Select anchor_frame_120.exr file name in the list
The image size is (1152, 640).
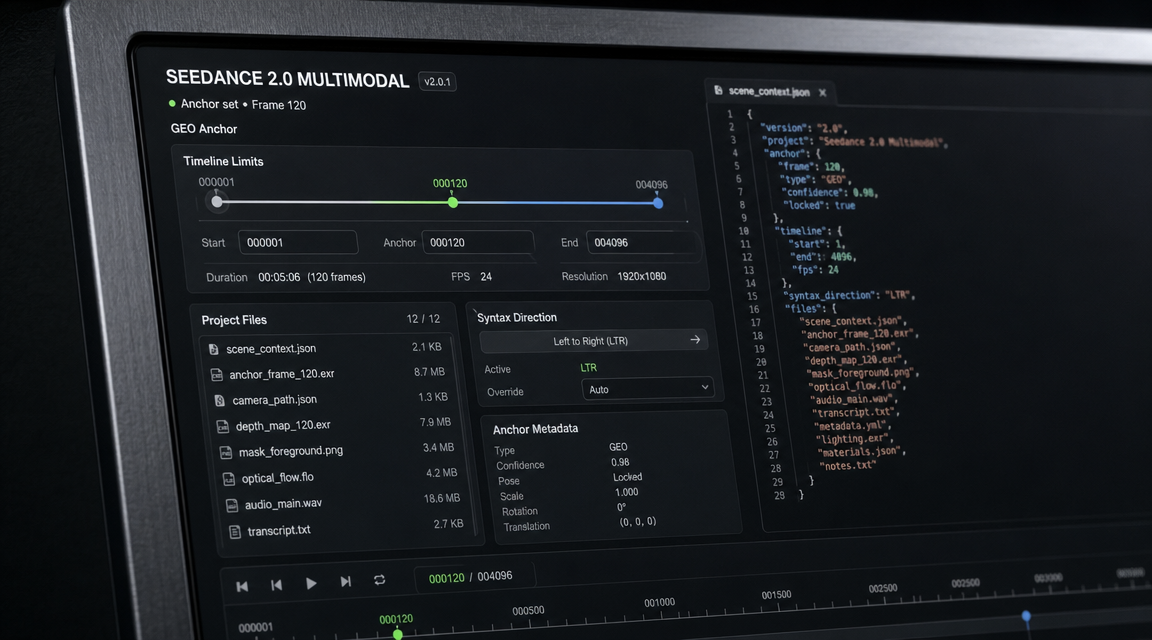click(x=282, y=375)
